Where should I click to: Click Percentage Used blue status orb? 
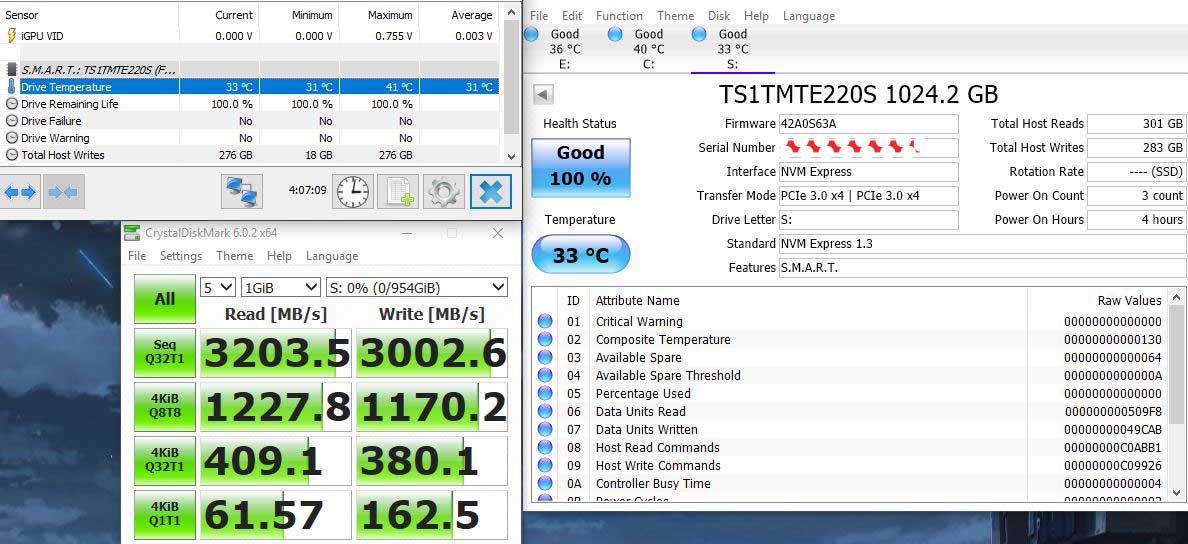click(x=545, y=393)
